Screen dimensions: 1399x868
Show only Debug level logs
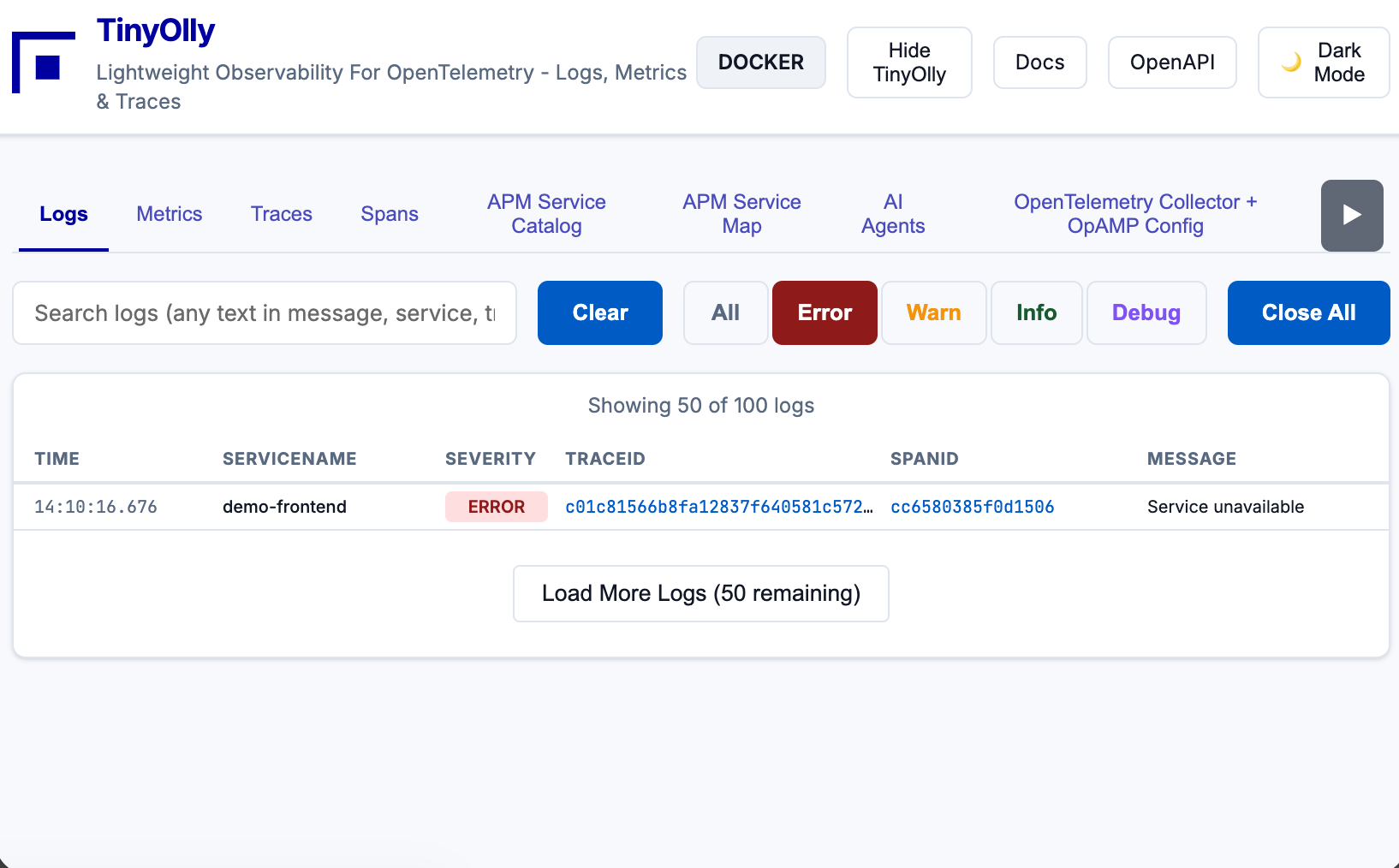pyautogui.click(x=1146, y=312)
